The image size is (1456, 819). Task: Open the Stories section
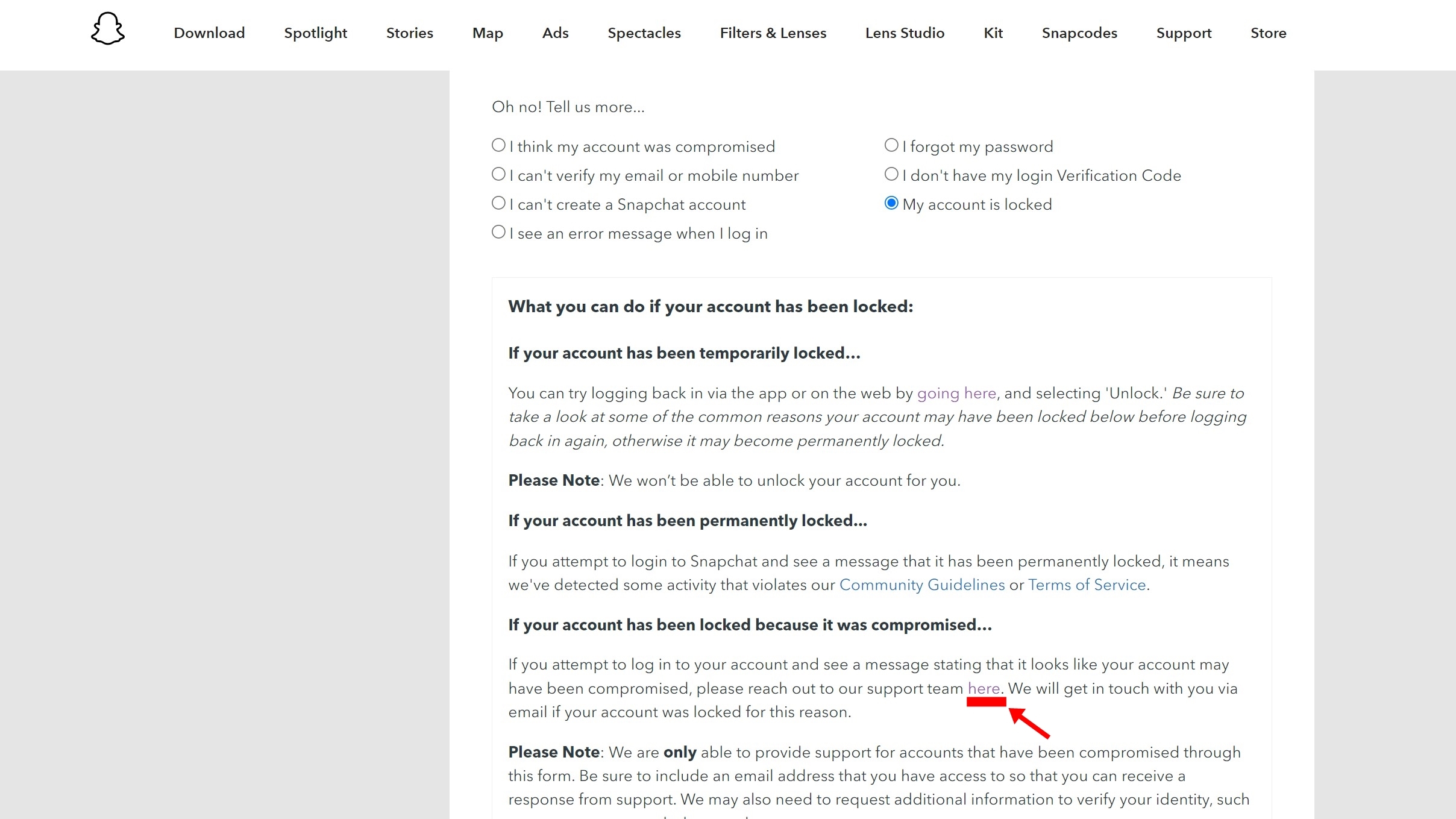[x=410, y=33]
